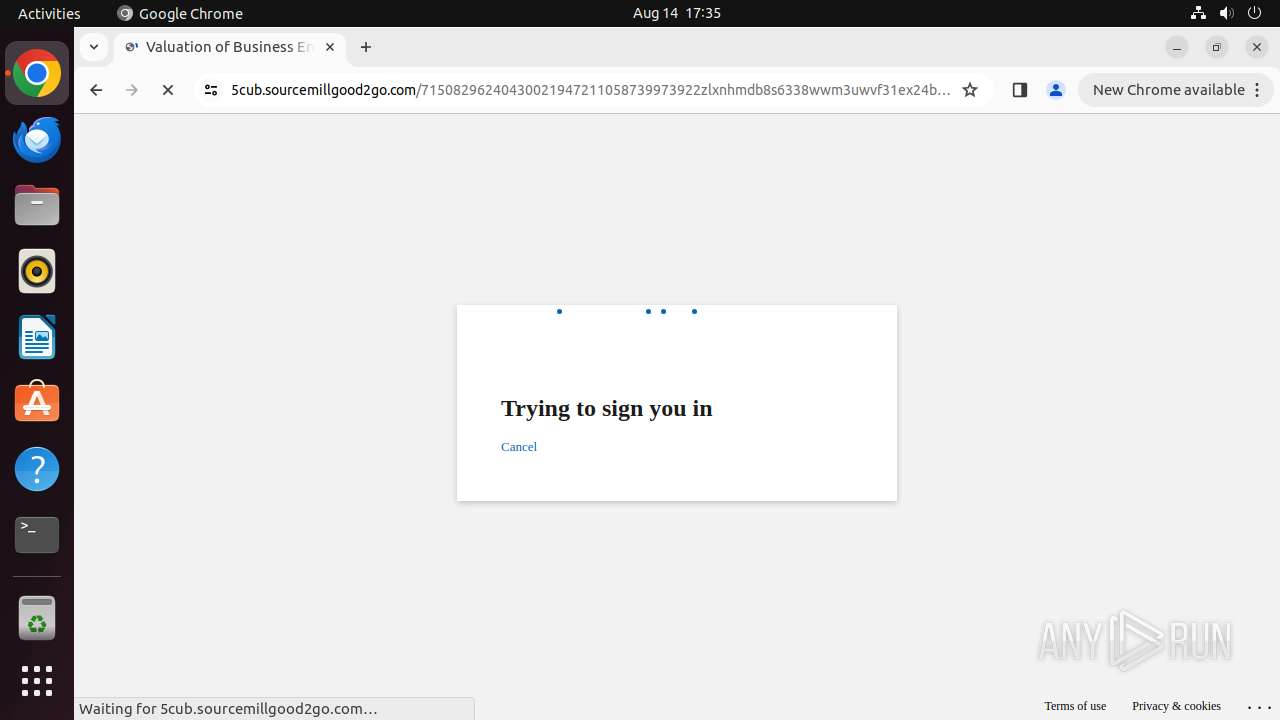Open Terms of use link
The height and width of the screenshot is (720, 1280).
pos(1075,706)
